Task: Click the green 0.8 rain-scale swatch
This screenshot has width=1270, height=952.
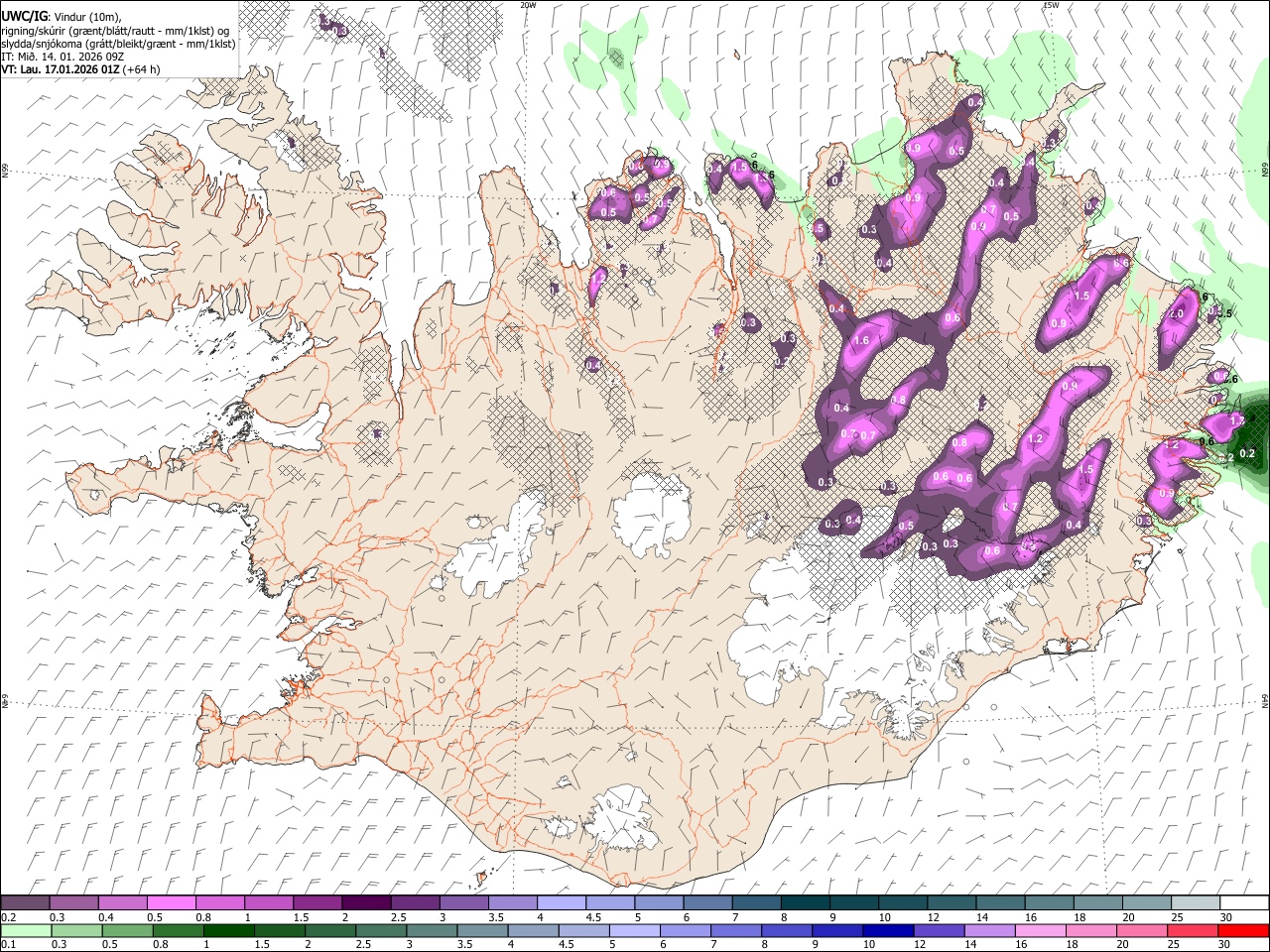Action: [178, 930]
